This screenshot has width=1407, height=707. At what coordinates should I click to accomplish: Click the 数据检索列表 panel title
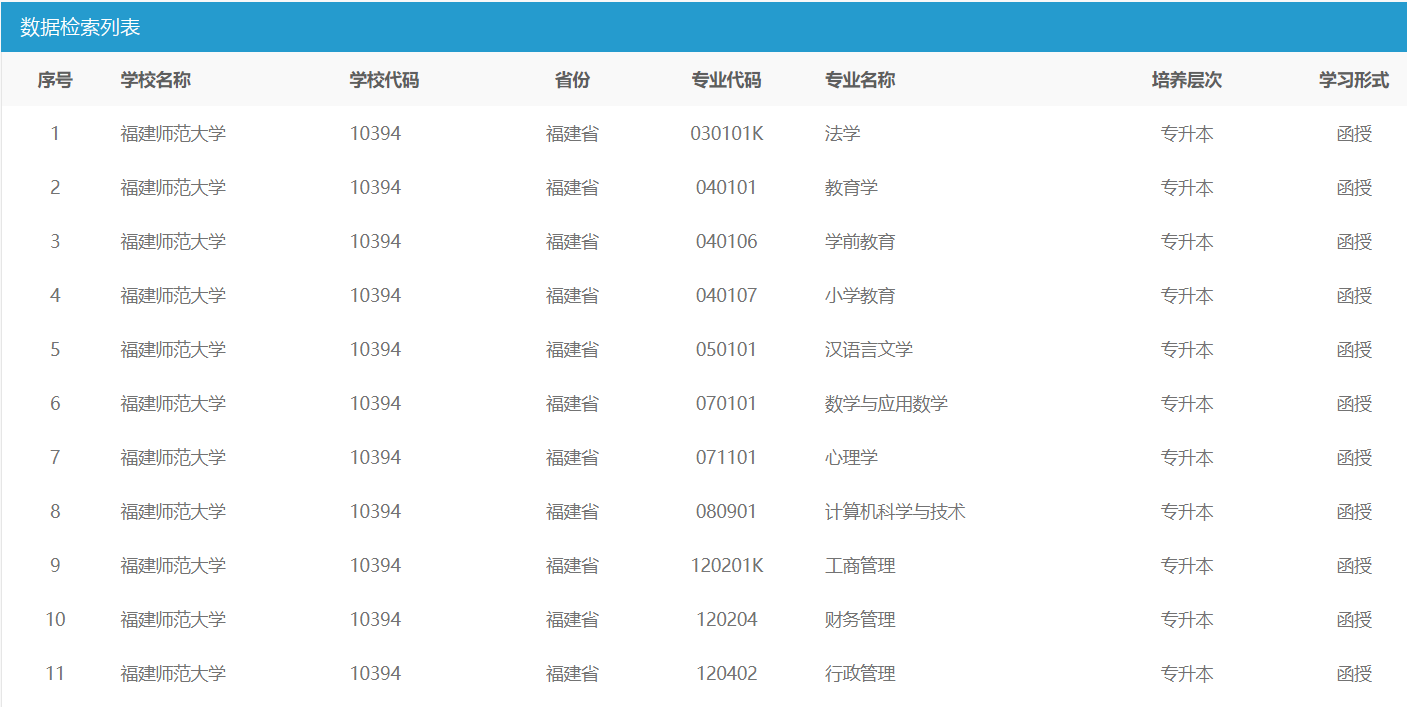pyautogui.click(x=80, y=27)
